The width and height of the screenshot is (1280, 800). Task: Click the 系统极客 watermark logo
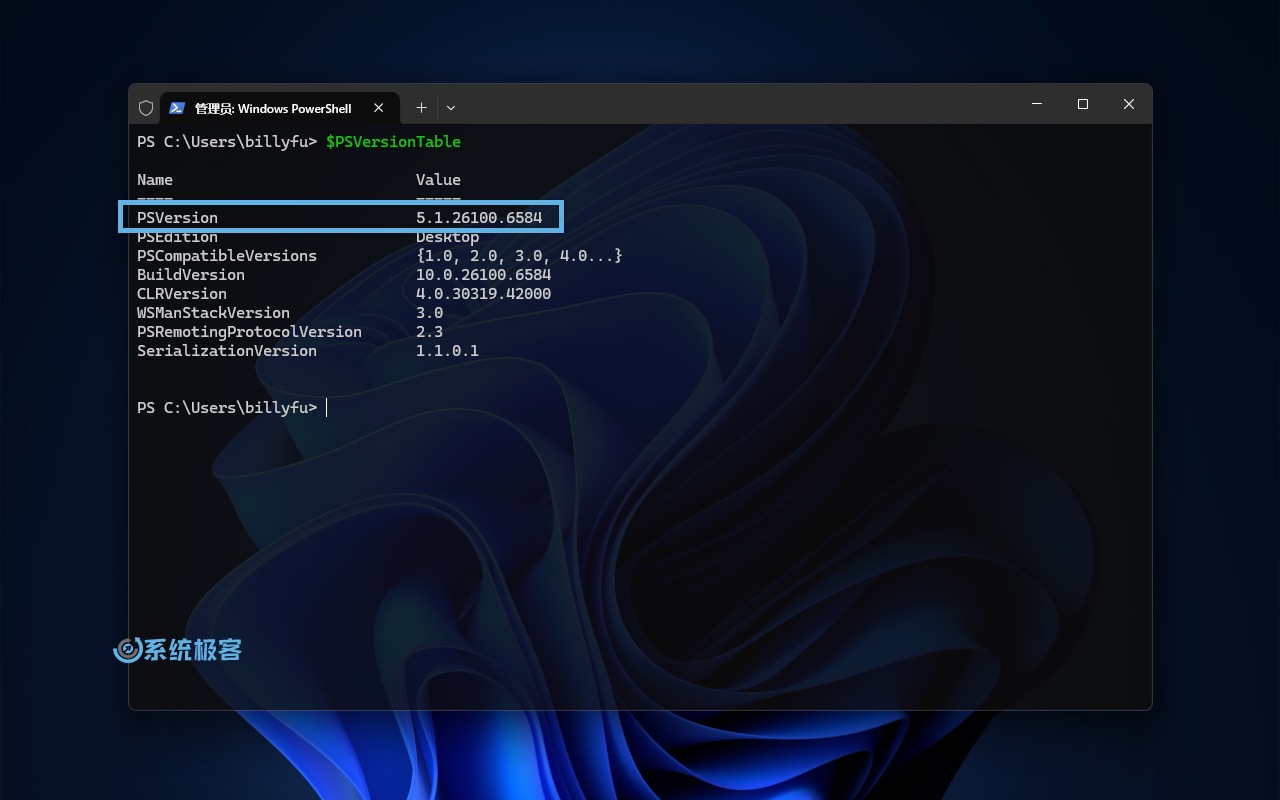178,650
